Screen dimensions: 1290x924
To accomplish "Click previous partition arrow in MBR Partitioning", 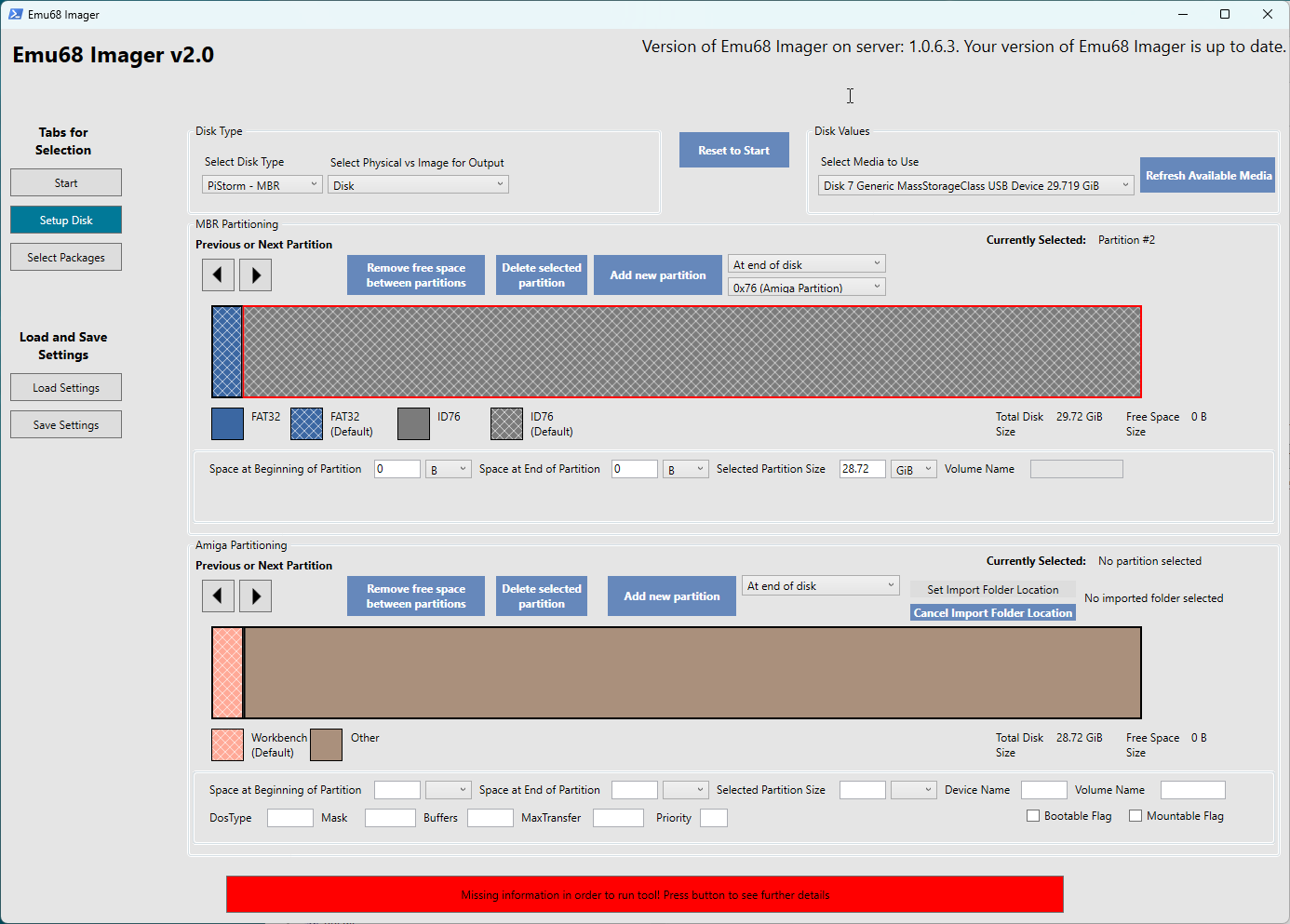I will coord(218,275).
